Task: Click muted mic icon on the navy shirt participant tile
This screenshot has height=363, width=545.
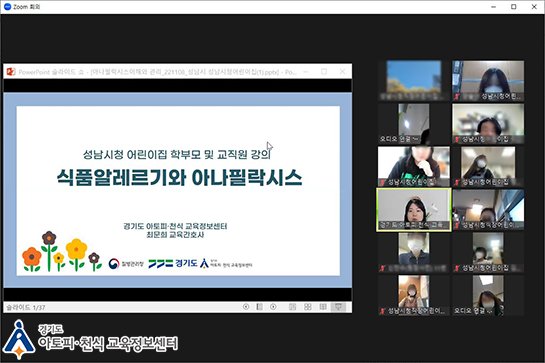Action: (x=383, y=268)
